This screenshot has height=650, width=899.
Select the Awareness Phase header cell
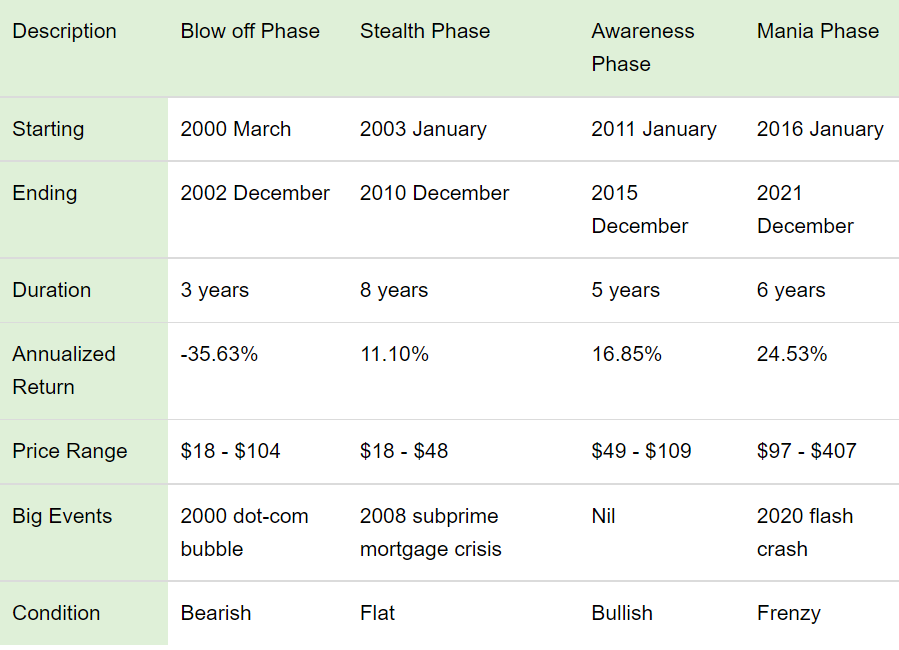point(642,47)
